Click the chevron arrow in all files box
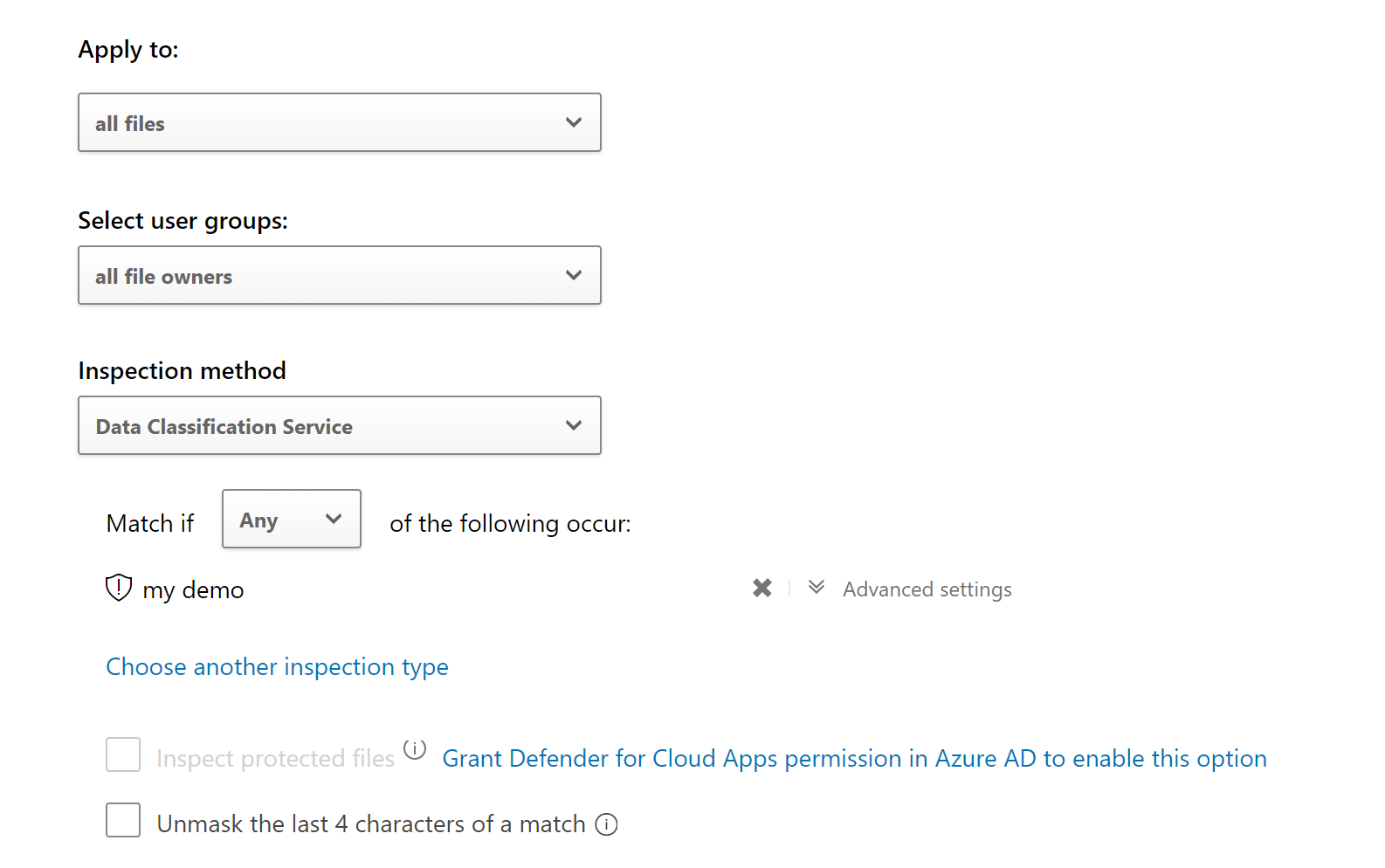 click(573, 122)
